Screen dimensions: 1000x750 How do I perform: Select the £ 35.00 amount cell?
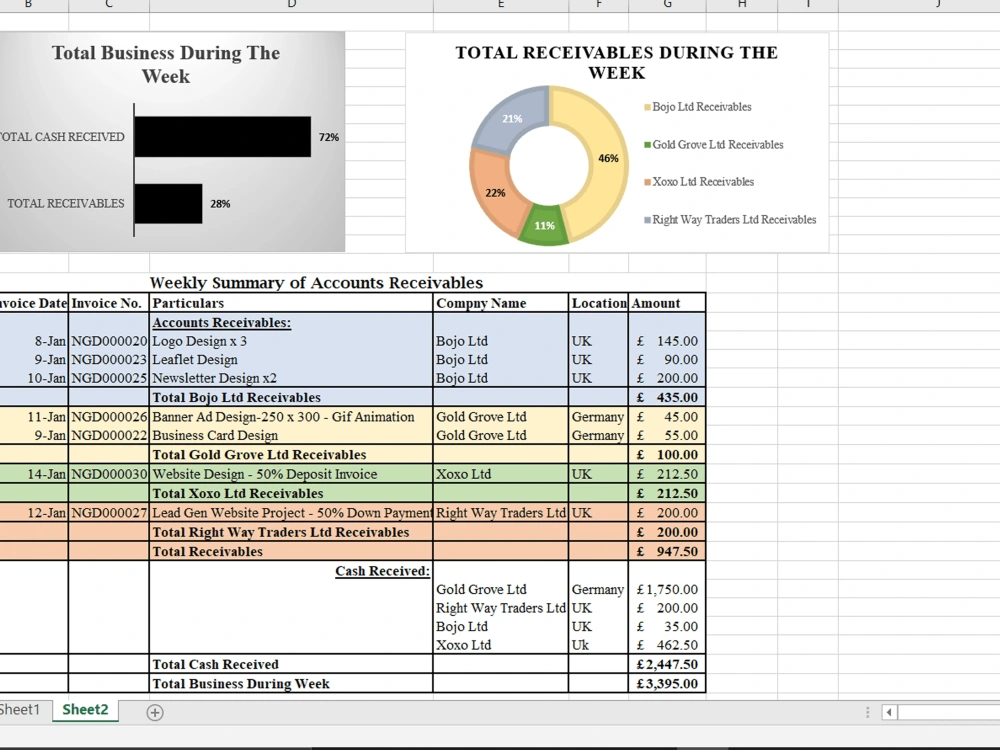(667, 627)
